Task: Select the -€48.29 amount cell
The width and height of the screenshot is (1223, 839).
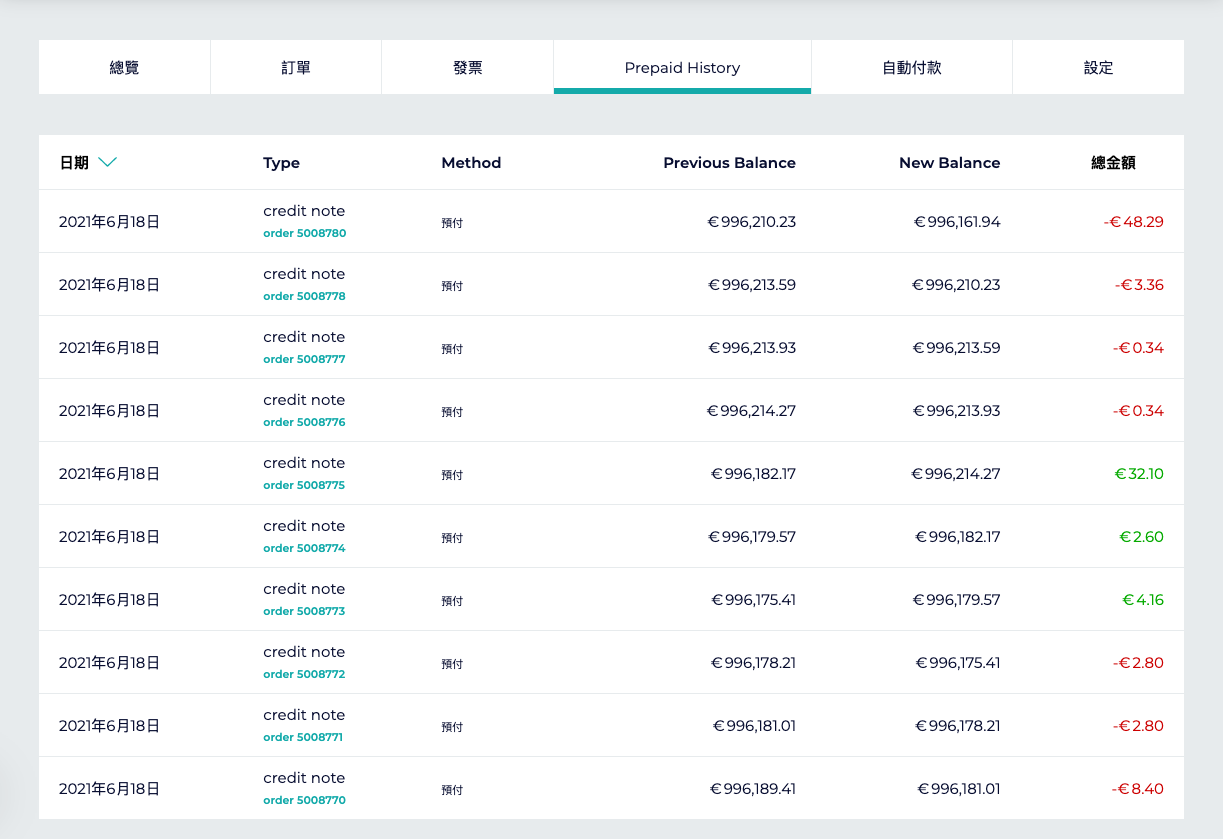Action: tap(1133, 222)
